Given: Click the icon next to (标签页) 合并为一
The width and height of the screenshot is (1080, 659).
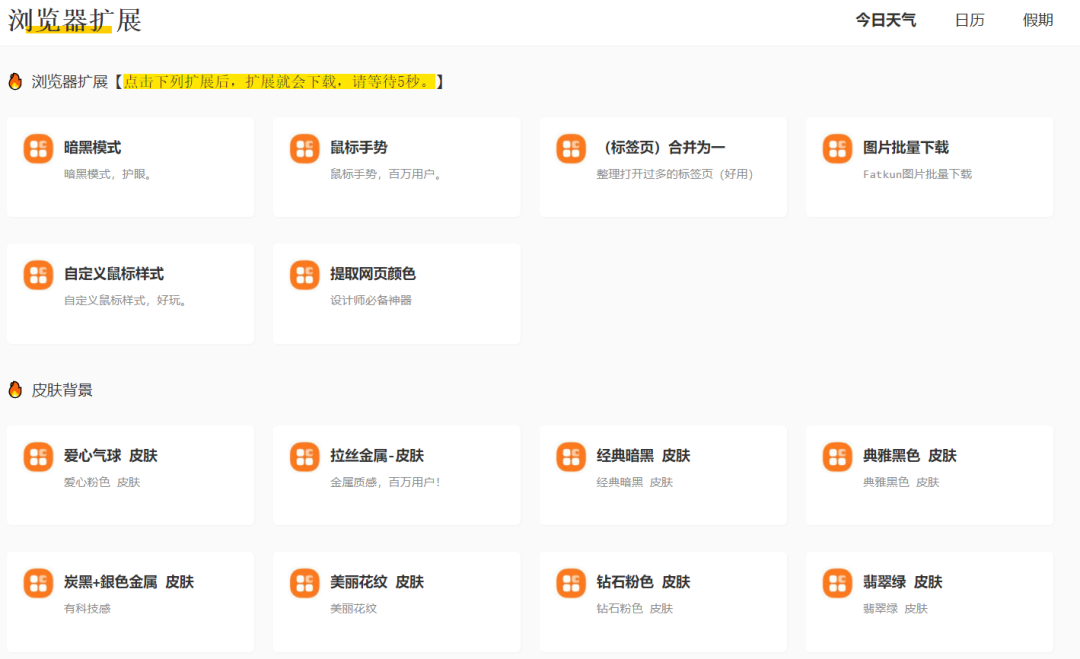Looking at the screenshot, I should (x=571, y=148).
